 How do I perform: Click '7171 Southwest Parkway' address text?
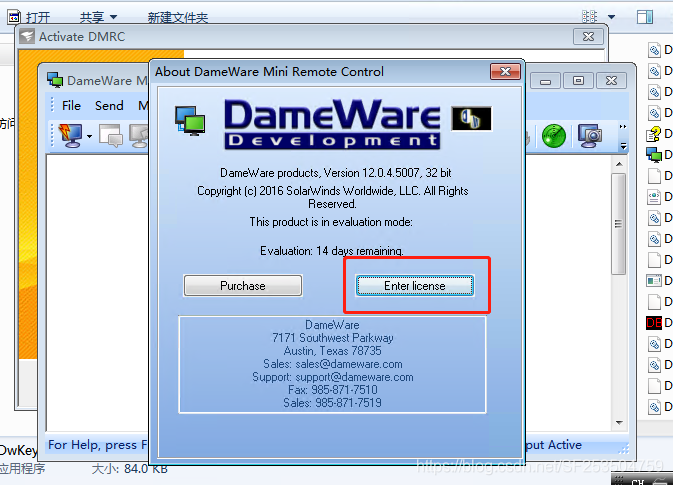click(333, 338)
